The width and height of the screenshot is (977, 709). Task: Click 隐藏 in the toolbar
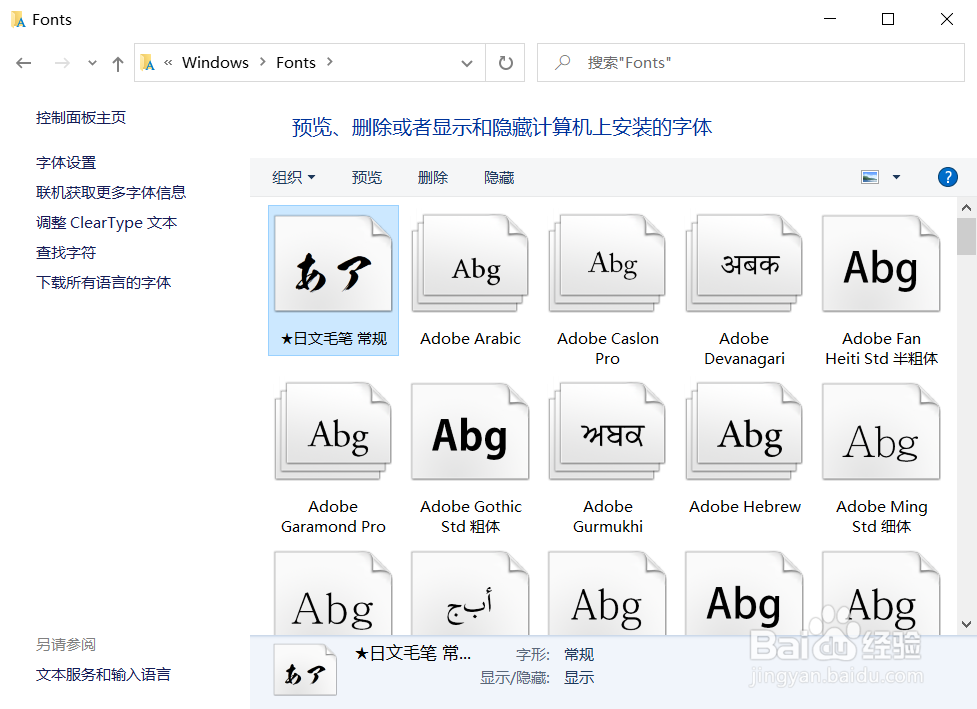[x=499, y=178]
